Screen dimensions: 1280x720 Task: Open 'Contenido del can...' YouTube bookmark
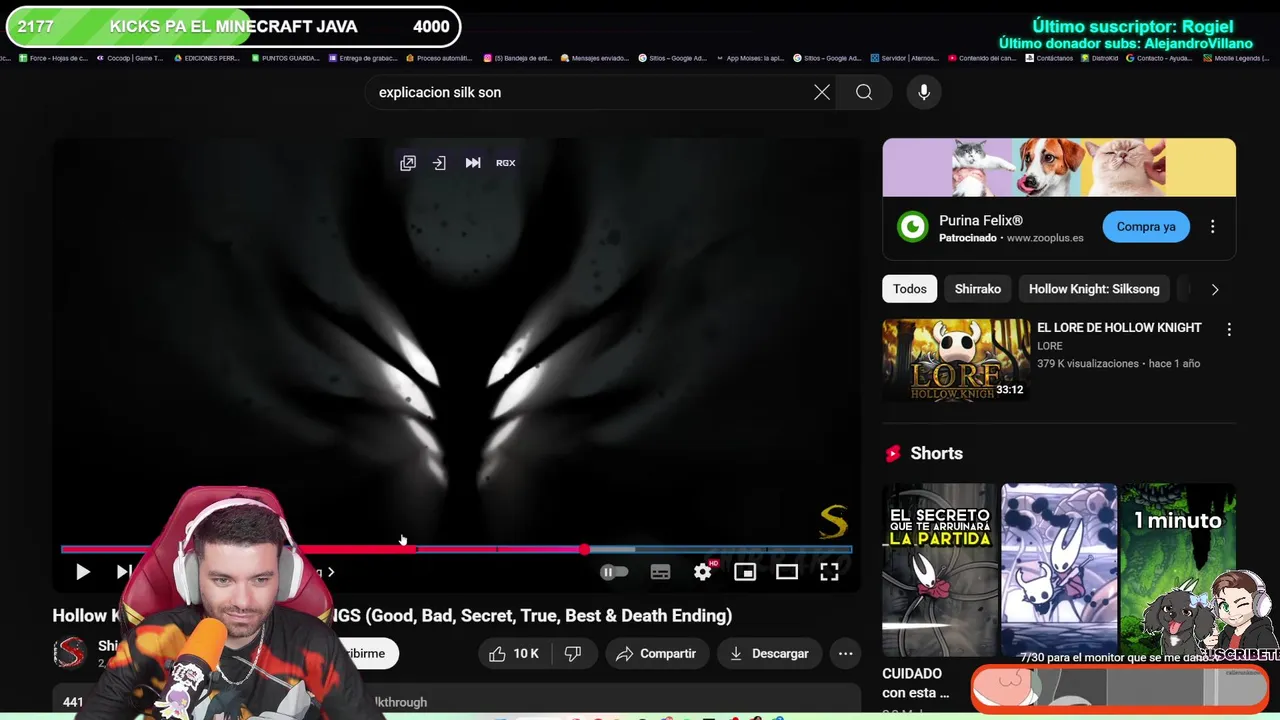point(983,58)
